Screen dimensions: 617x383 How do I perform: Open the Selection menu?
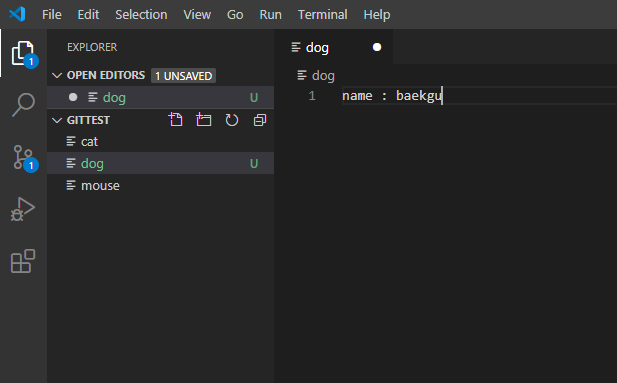click(141, 15)
